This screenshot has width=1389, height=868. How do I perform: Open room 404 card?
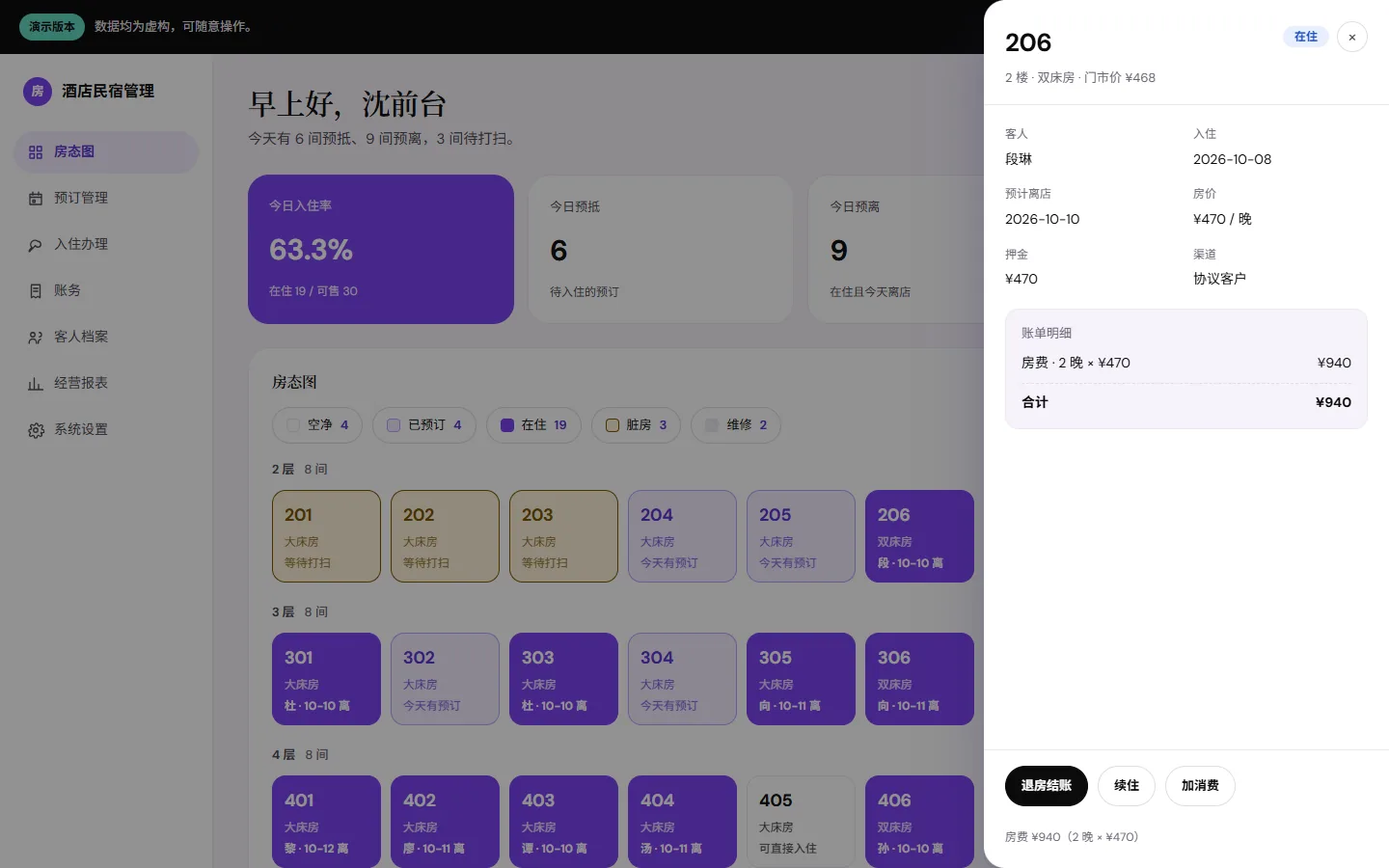click(682, 822)
